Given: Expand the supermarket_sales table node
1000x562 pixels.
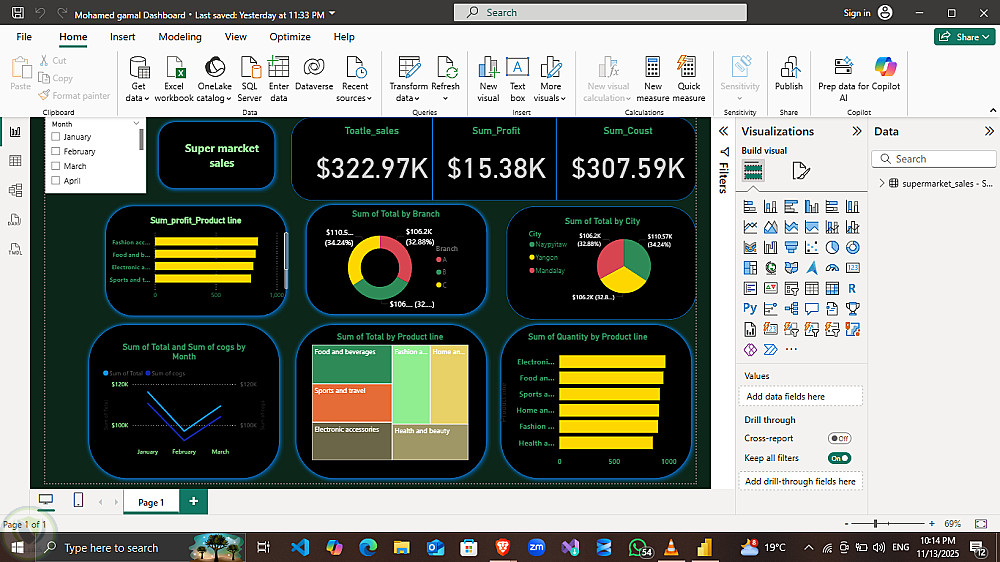Looking at the screenshot, I should pyautogui.click(x=882, y=184).
